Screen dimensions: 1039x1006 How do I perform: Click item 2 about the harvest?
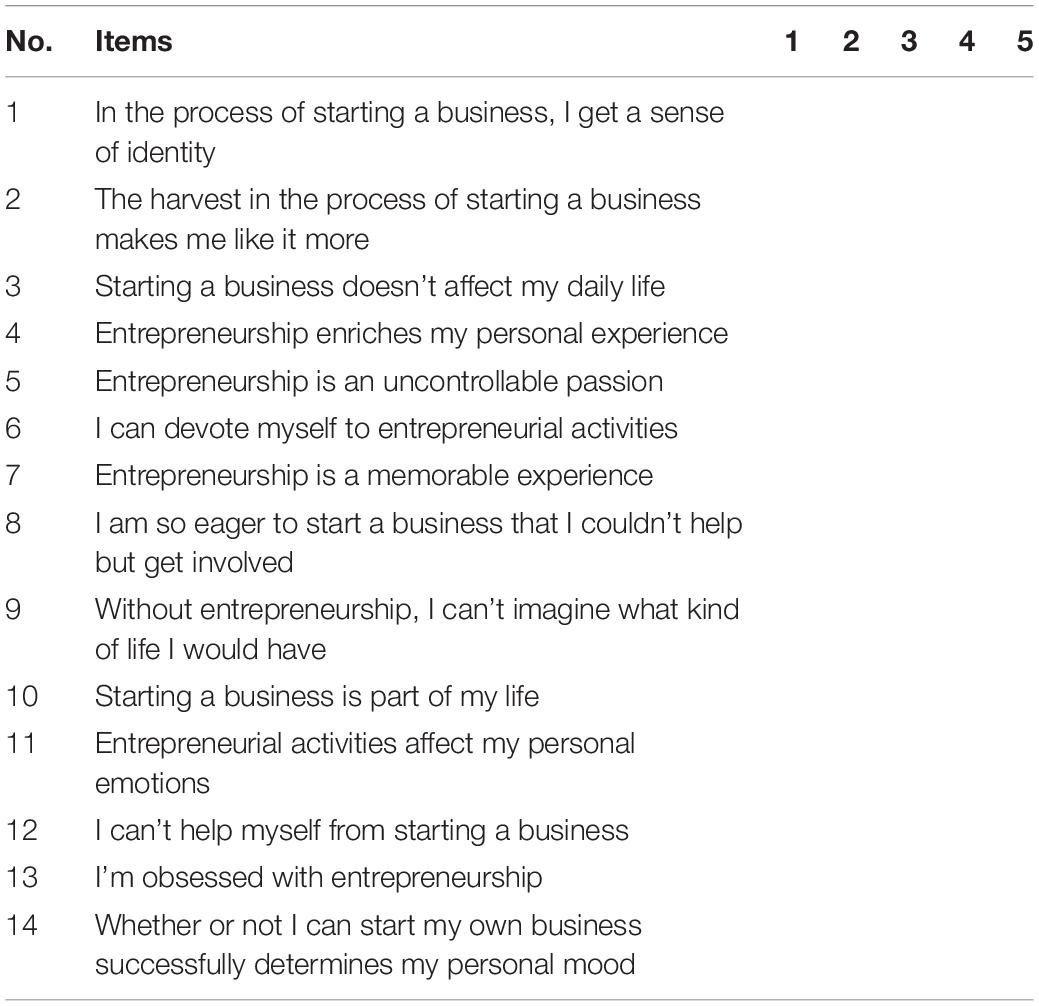coord(398,219)
